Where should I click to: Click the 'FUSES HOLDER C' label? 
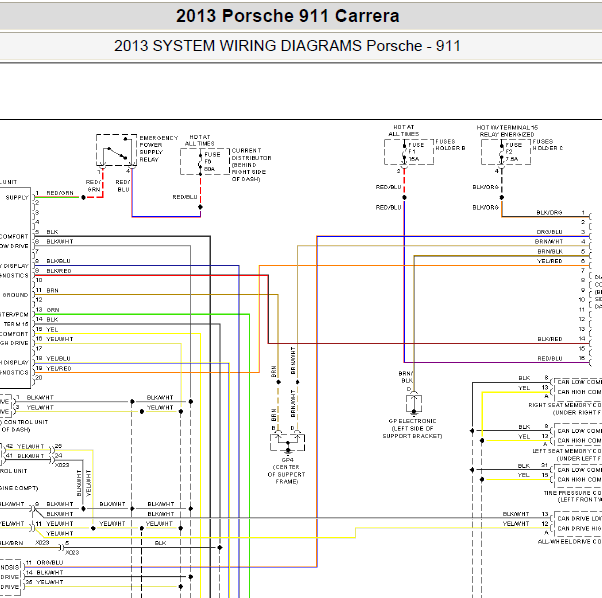click(547, 145)
